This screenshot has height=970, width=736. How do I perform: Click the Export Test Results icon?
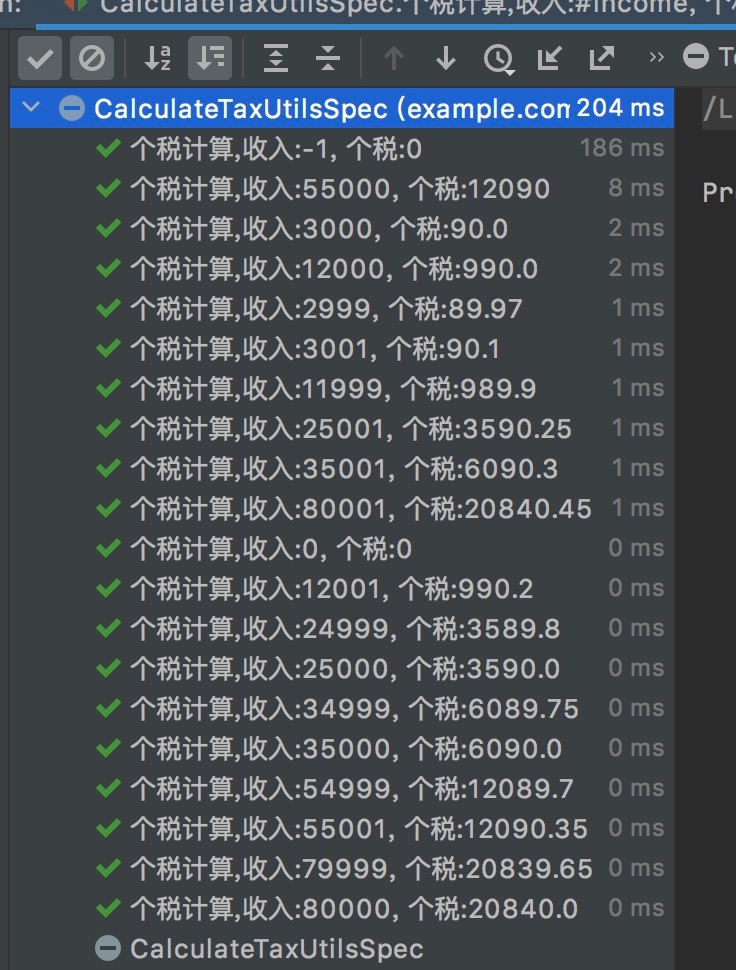(601, 59)
